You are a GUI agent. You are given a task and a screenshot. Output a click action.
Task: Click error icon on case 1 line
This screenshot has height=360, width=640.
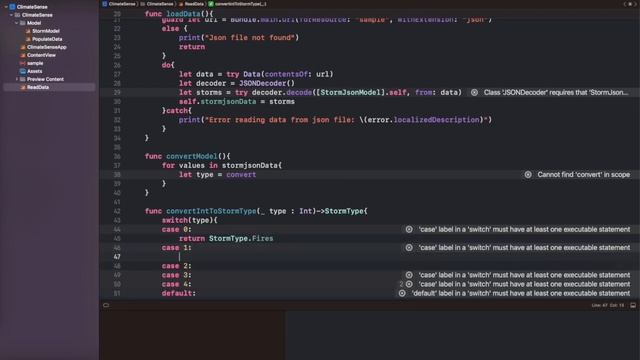(409, 248)
